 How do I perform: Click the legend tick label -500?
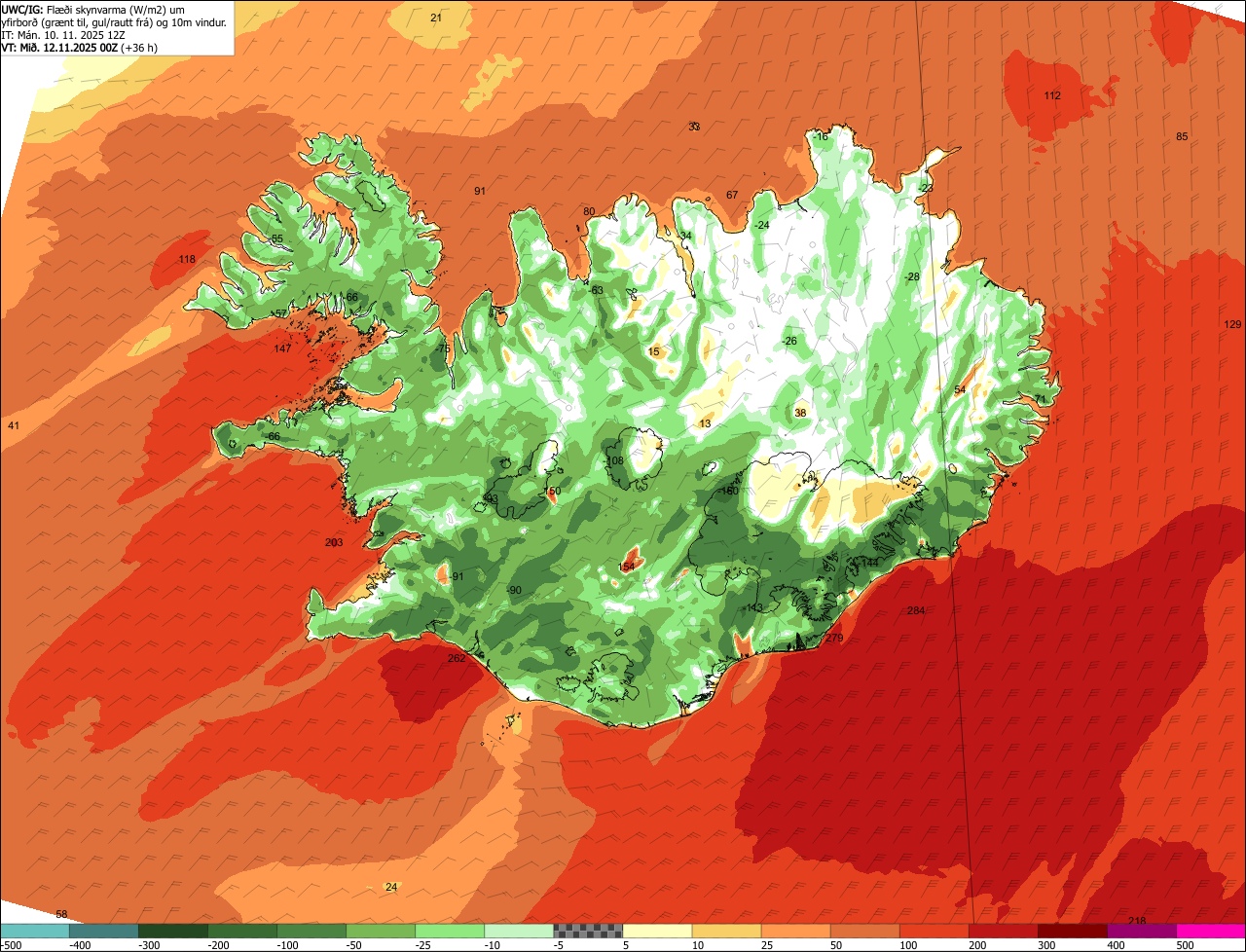(12, 944)
